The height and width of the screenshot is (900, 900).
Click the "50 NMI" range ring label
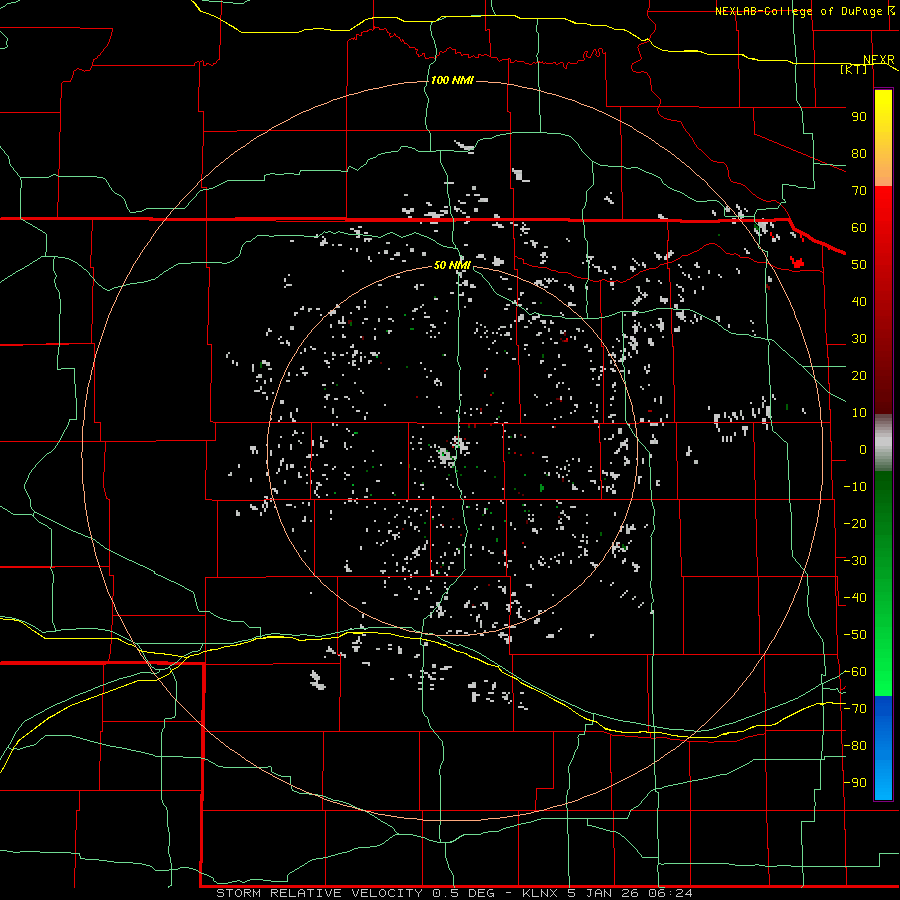point(452,265)
